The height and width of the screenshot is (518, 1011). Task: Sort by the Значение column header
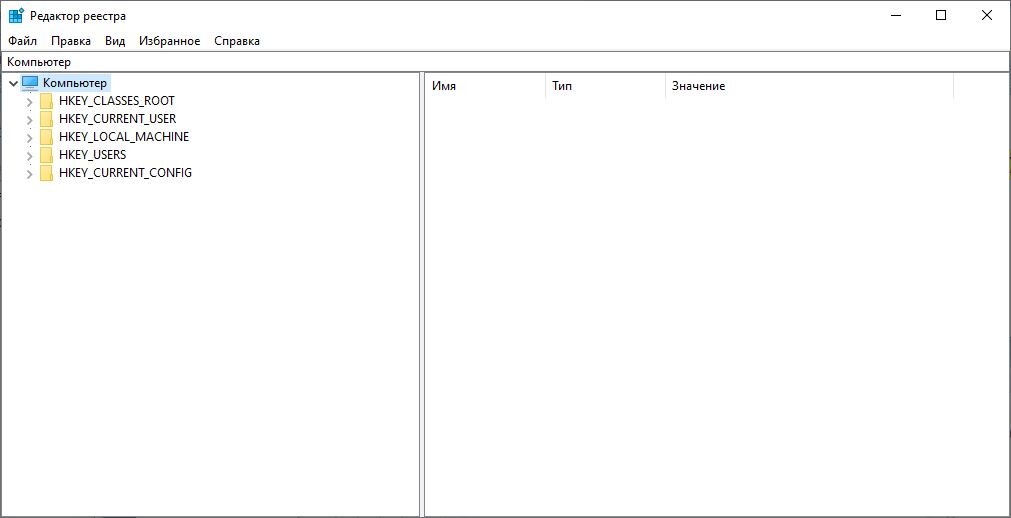[x=809, y=86]
